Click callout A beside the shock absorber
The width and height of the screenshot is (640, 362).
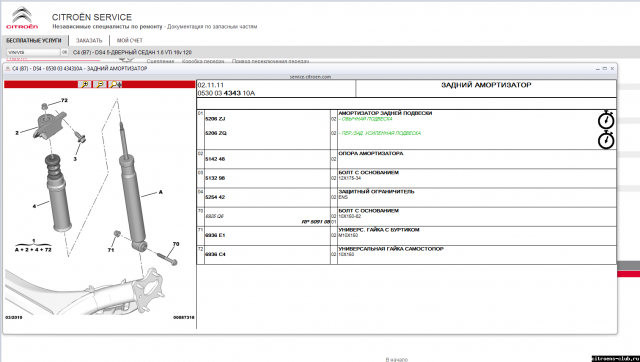click(160, 192)
